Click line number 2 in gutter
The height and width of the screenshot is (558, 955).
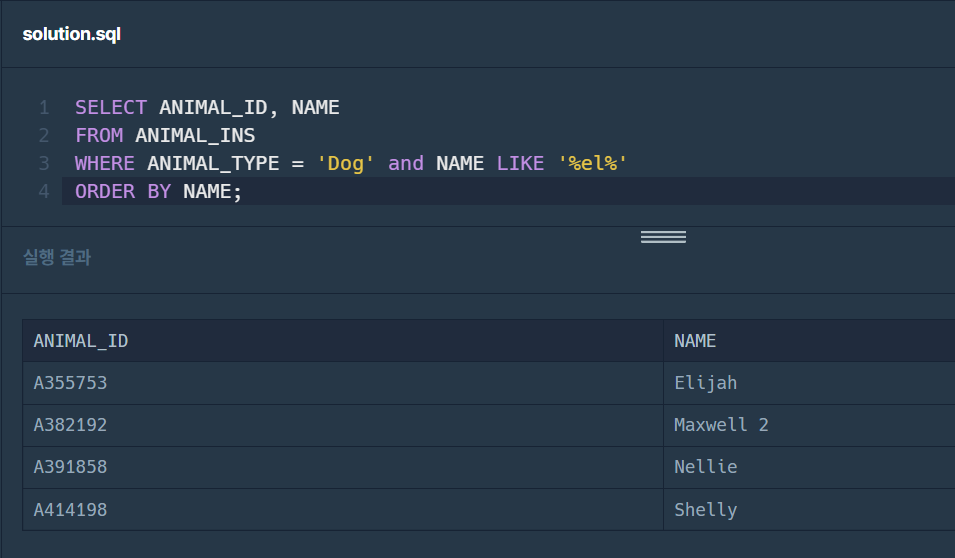44,135
